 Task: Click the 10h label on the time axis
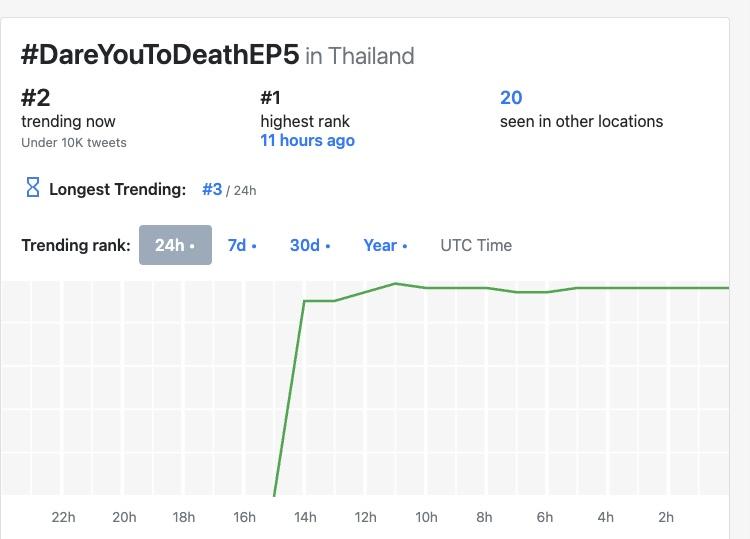[x=426, y=517]
